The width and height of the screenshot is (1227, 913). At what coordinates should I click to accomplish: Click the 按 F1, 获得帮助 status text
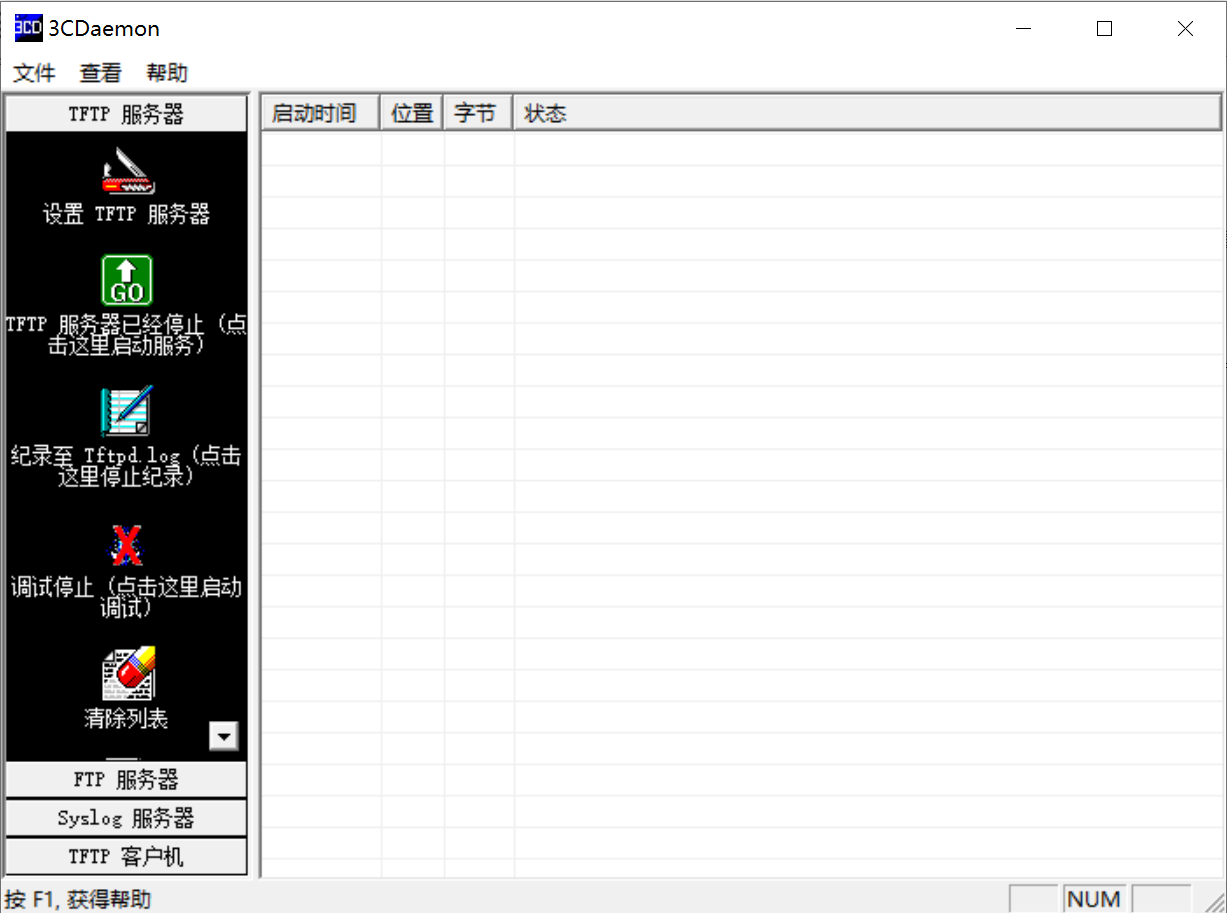[x=78, y=899]
